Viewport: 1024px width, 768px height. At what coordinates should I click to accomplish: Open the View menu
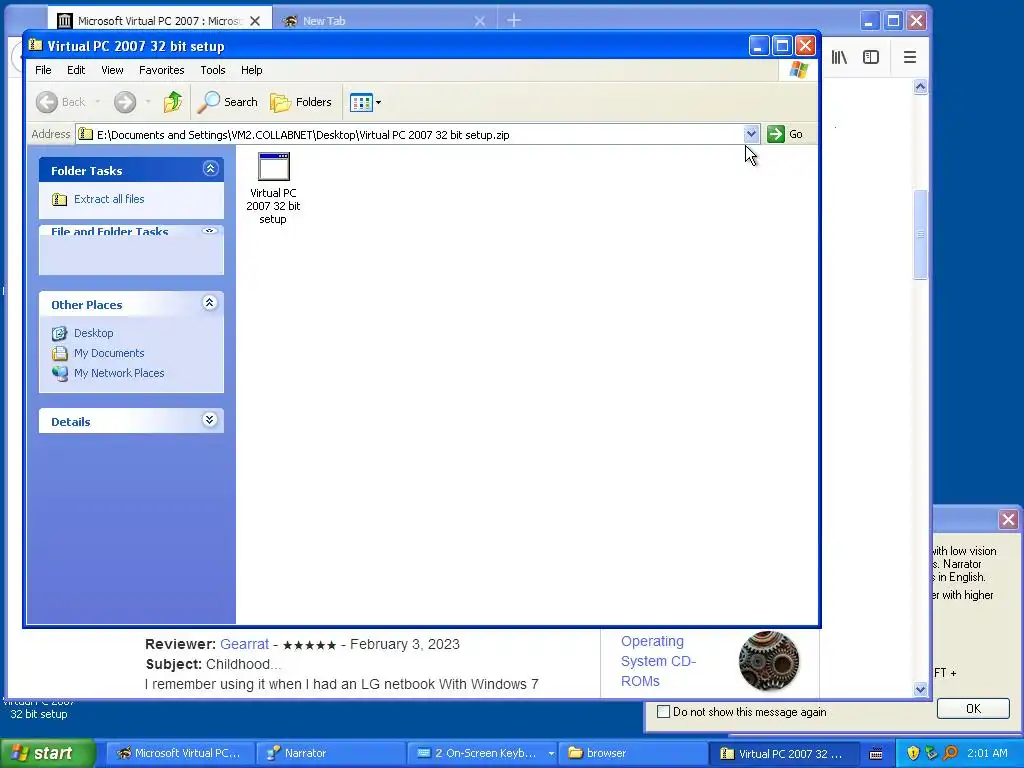[112, 70]
